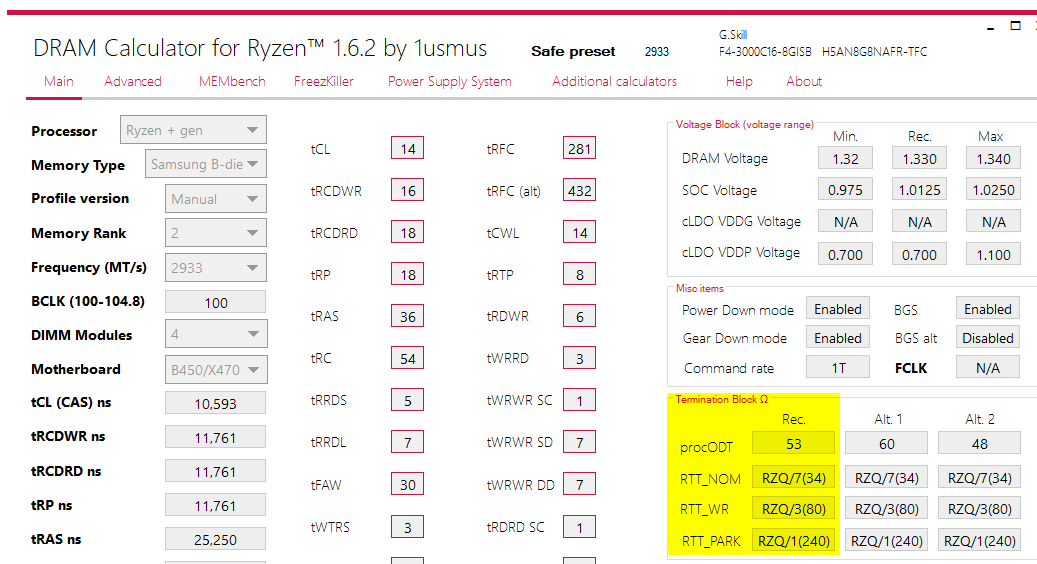Click SOC Voltage Min. value 0.975
The image size is (1037, 564).
coord(845,190)
